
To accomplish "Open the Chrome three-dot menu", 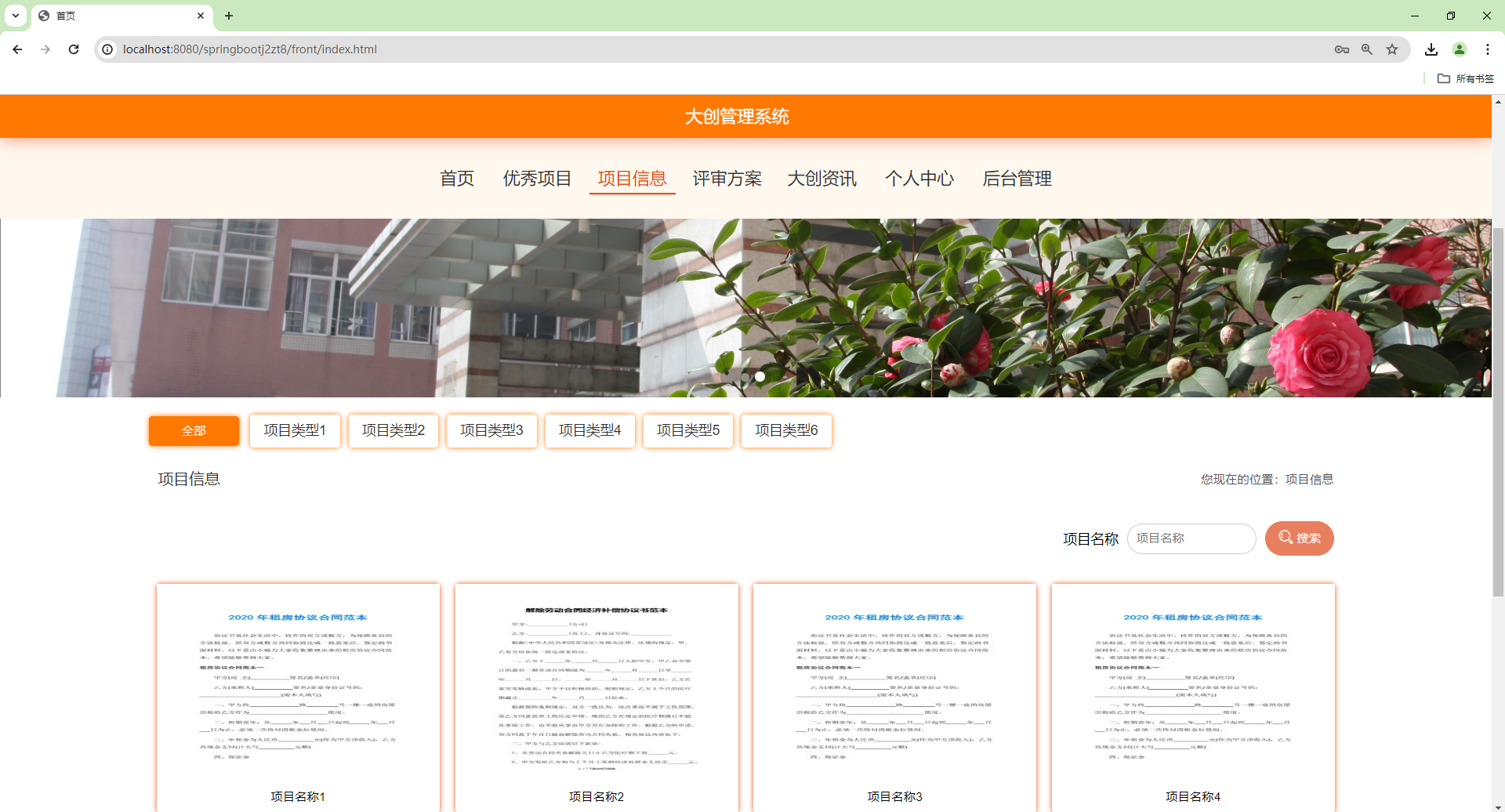I will click(1488, 49).
